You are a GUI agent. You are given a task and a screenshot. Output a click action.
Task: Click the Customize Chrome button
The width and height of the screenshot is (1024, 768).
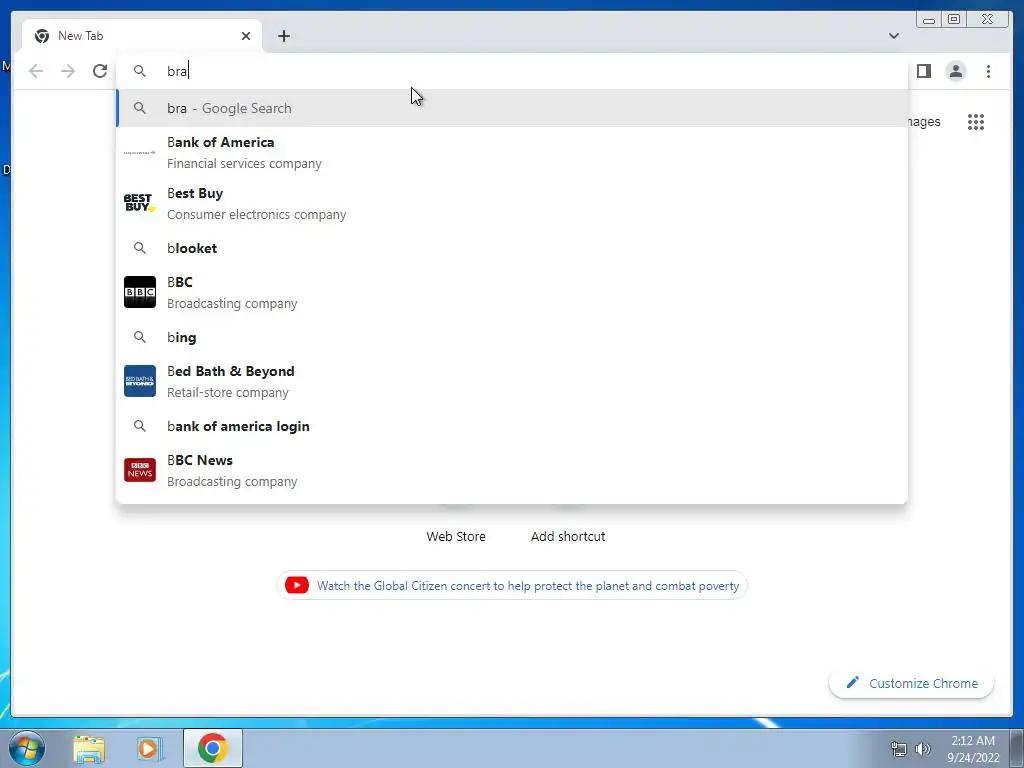912,683
